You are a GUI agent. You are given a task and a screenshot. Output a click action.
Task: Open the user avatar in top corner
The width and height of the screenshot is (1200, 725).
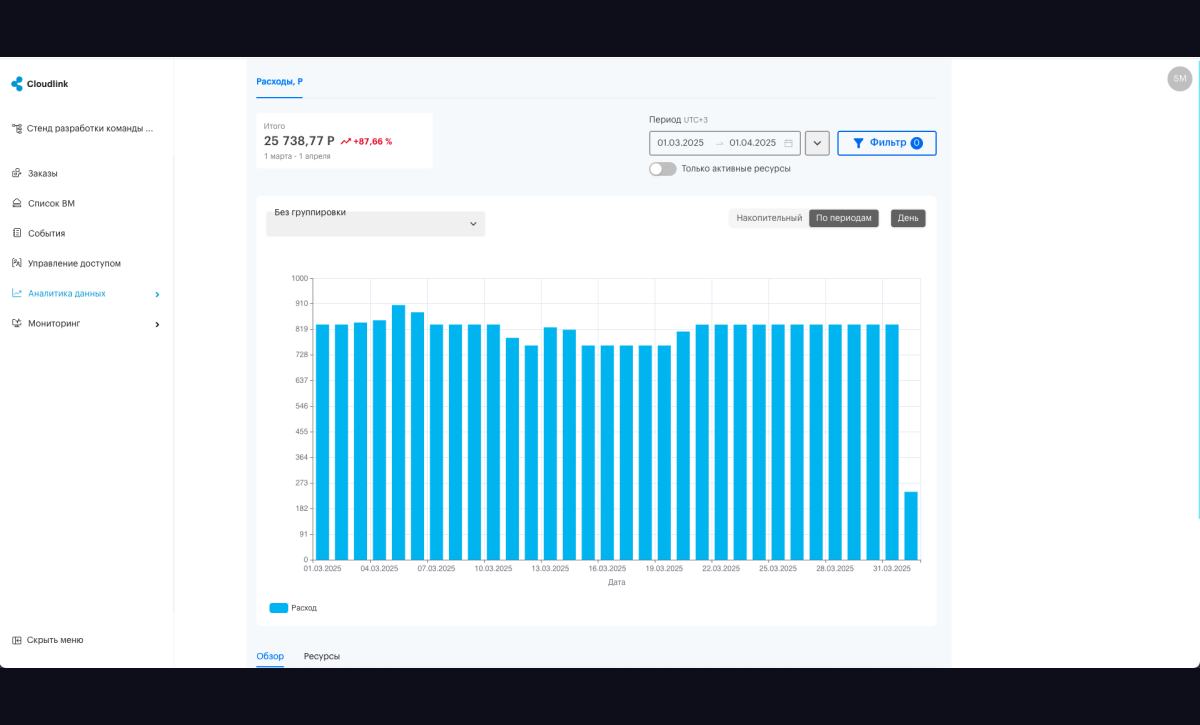tap(1180, 79)
